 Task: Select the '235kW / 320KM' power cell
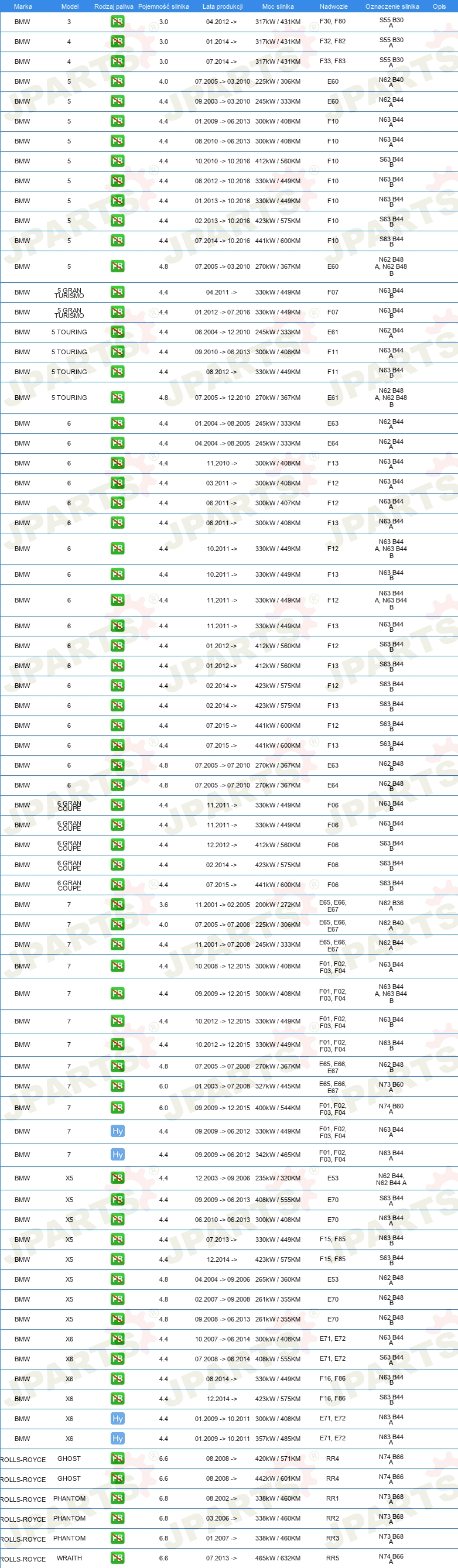(x=278, y=1179)
